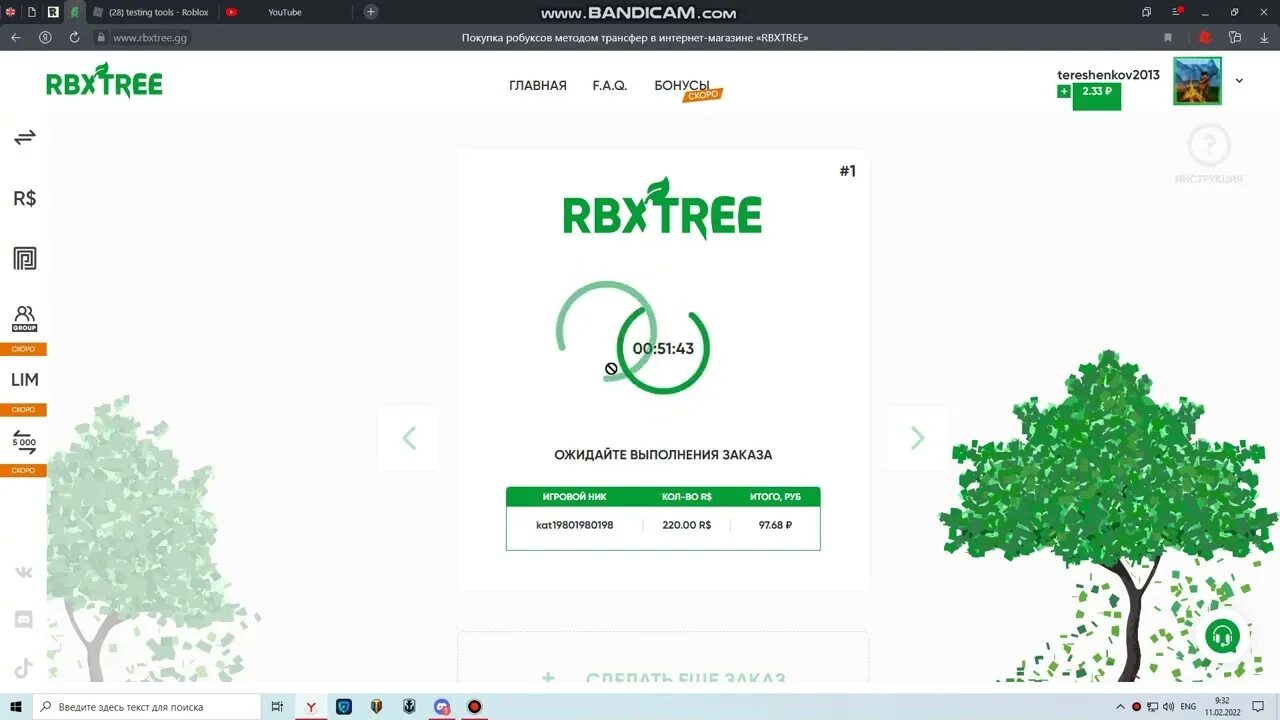Click the user avatar picture
The width and height of the screenshot is (1280, 720).
click(x=1197, y=81)
